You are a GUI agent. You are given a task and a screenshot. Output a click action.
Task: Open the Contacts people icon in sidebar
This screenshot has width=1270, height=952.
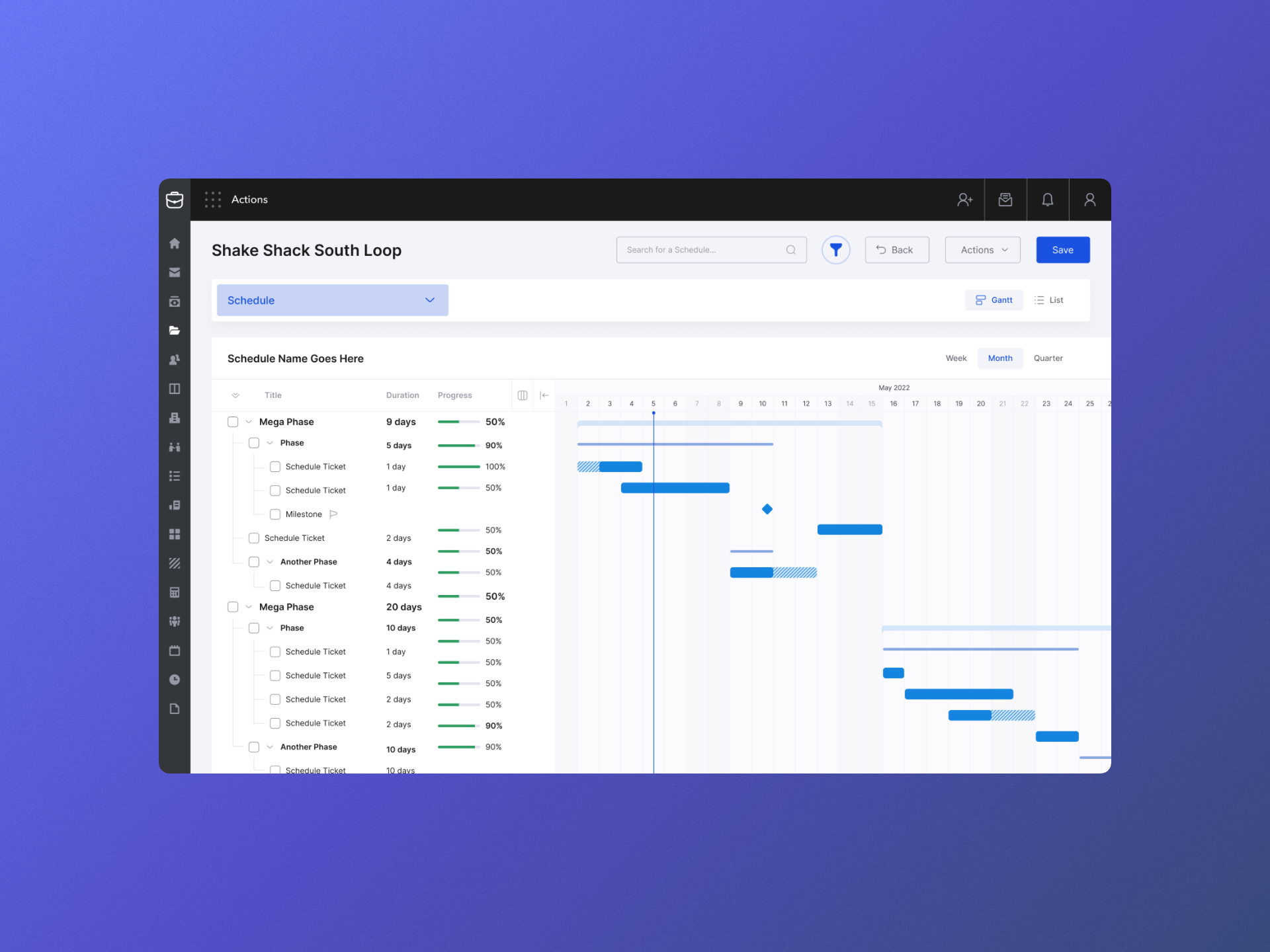(x=175, y=359)
